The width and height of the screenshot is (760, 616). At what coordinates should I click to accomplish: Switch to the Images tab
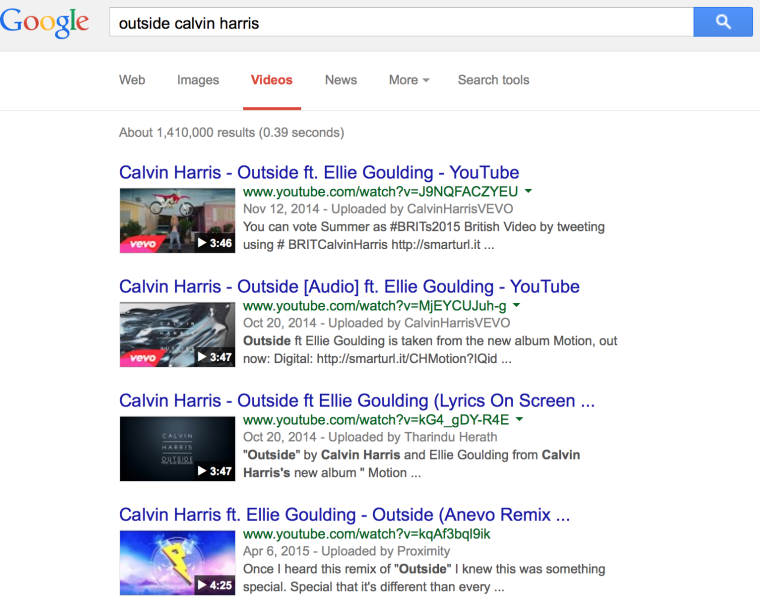[198, 80]
